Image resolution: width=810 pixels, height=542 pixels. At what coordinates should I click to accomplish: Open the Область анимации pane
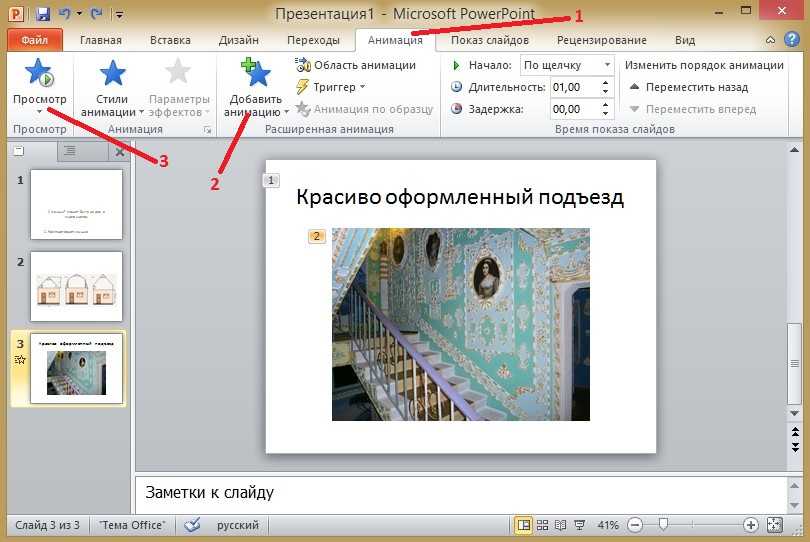tap(355, 65)
